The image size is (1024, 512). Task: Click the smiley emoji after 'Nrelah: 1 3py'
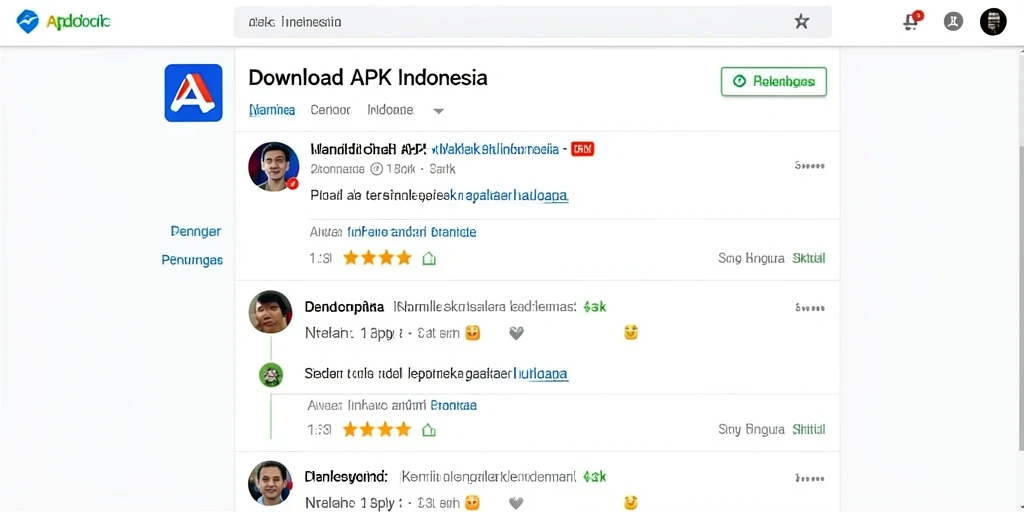click(472, 333)
